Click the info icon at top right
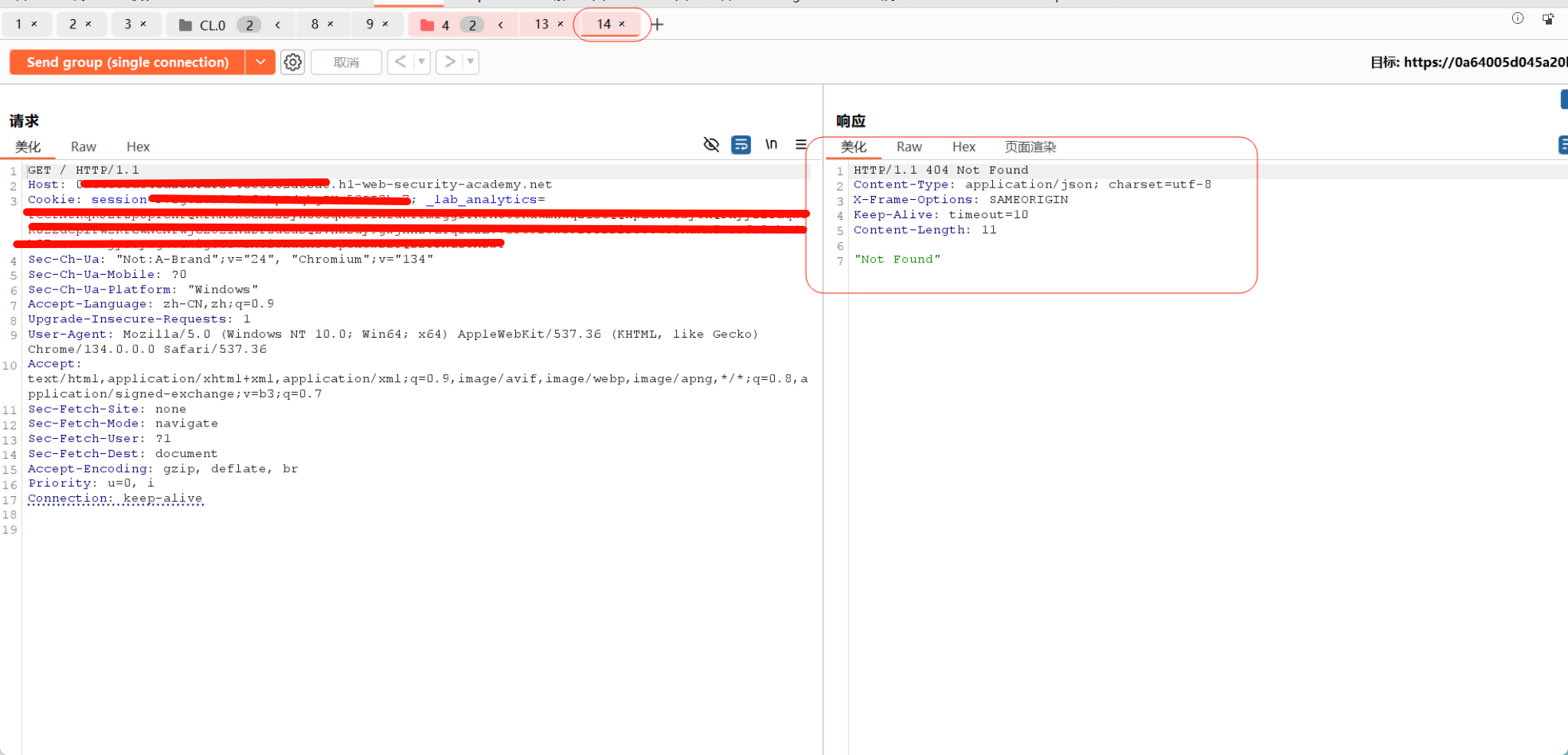The width and height of the screenshot is (1568, 755). point(1517,18)
